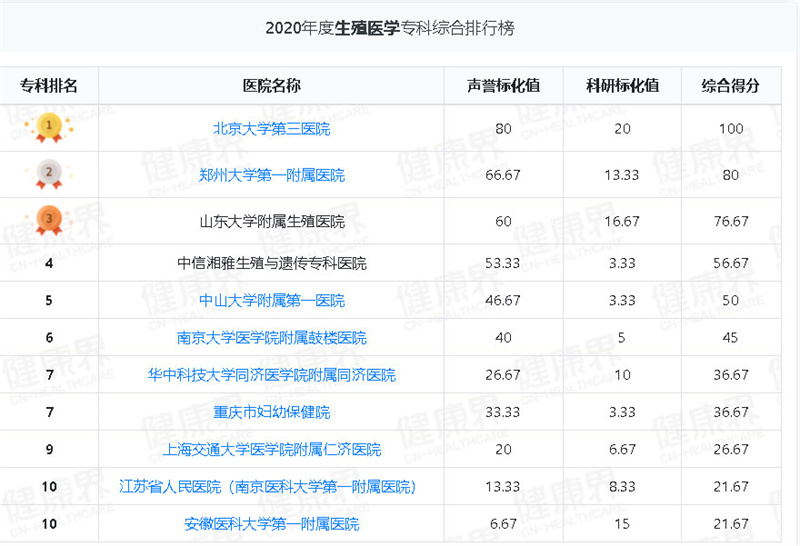
Task: Open 中山大学附属第一医院 link
Action: coord(272,300)
